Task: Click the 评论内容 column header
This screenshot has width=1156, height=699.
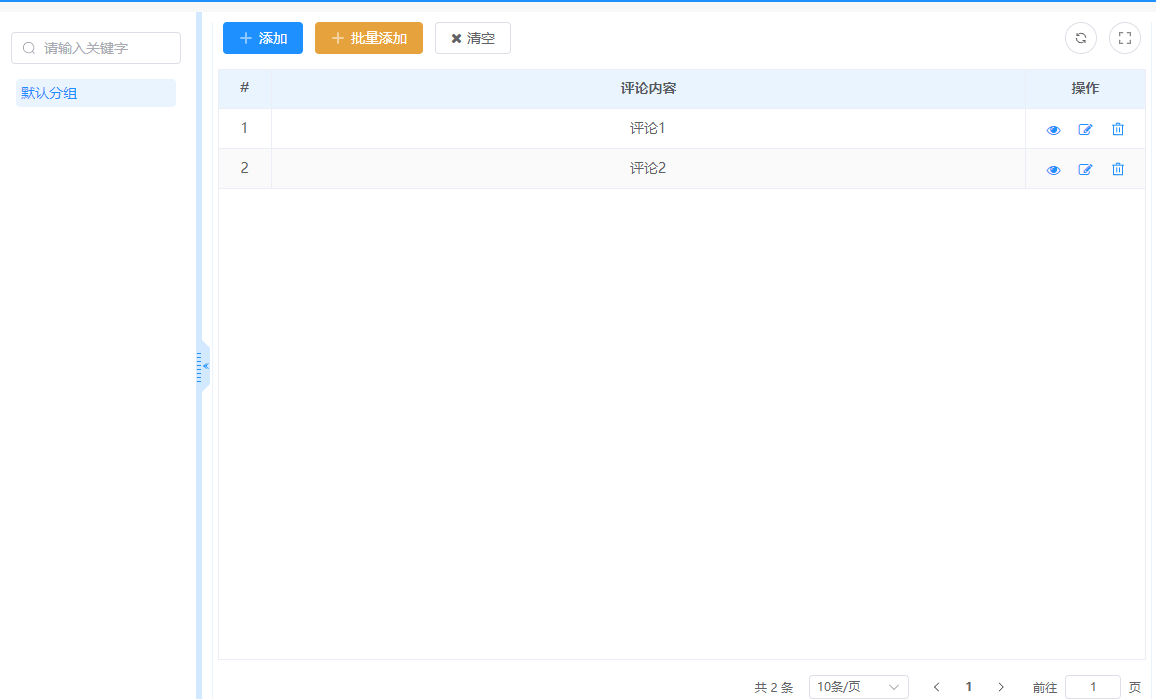Action: [x=648, y=88]
